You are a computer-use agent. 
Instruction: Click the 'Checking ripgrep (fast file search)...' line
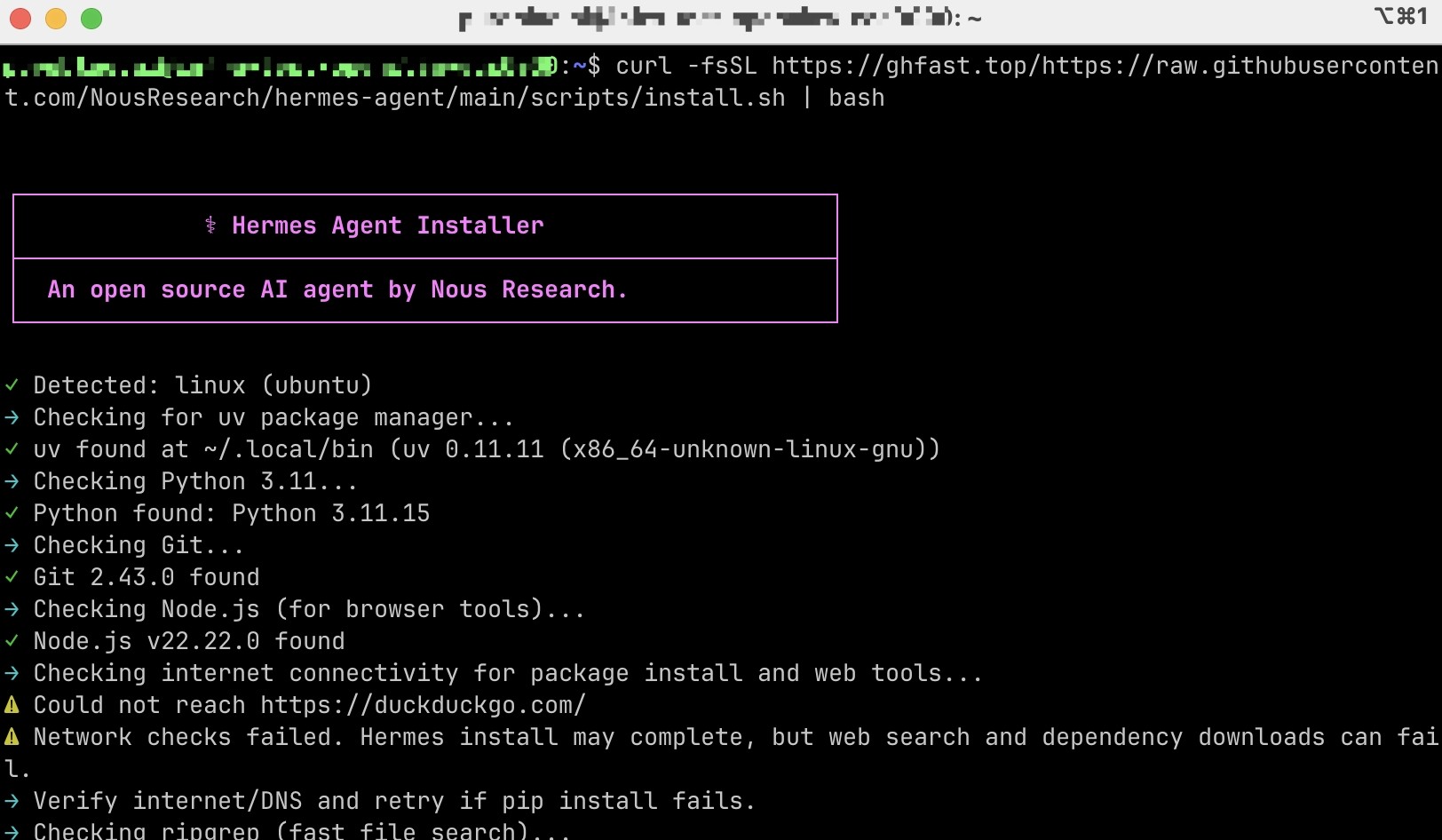point(302,831)
